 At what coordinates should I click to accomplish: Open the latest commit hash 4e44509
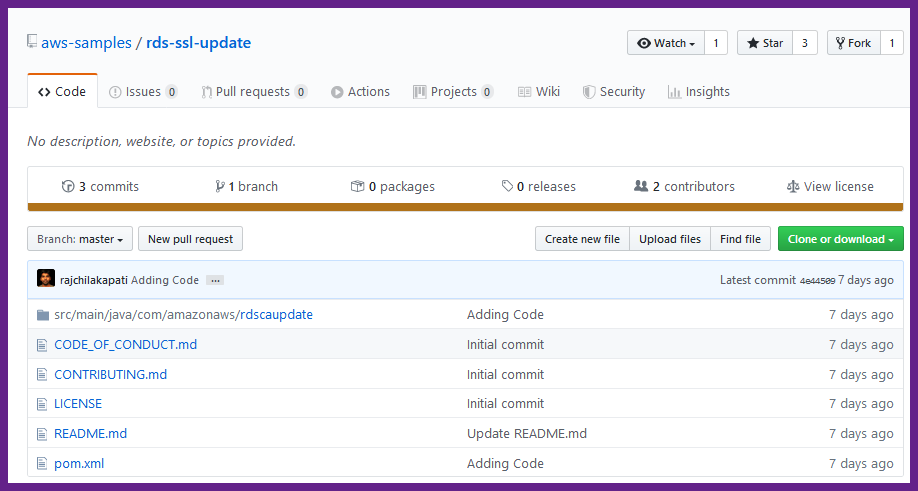[817, 281]
